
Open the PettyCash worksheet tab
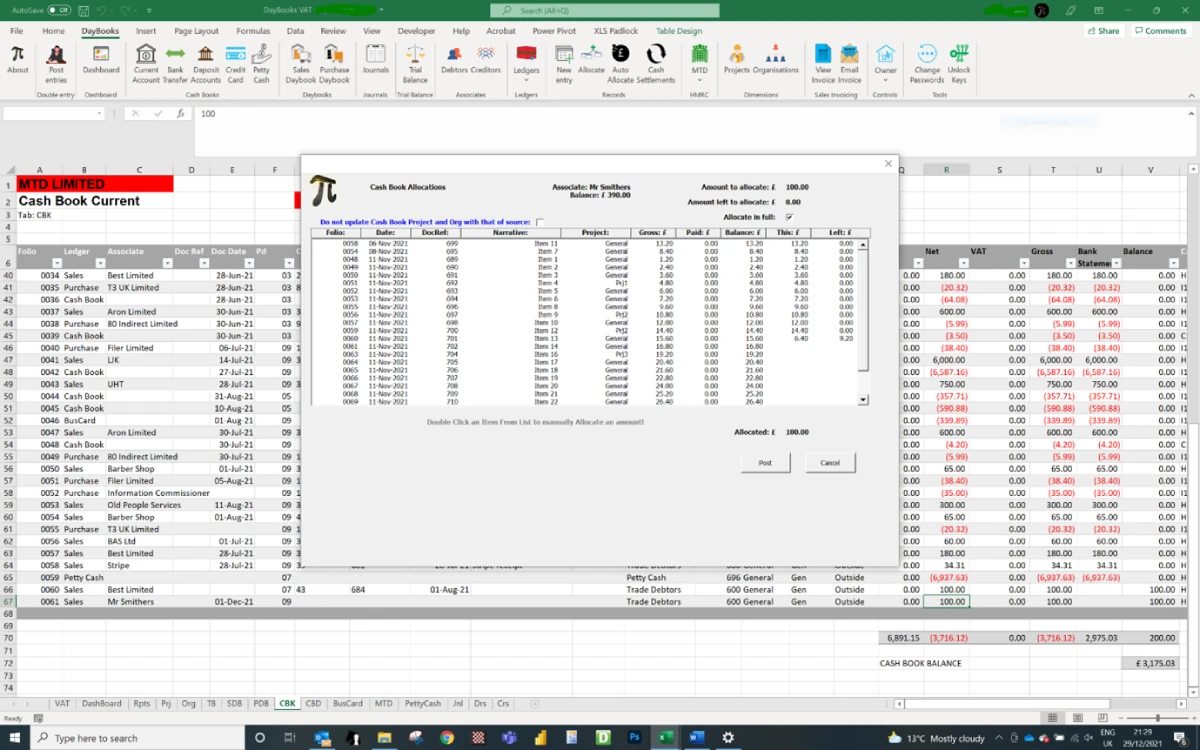tap(422, 704)
